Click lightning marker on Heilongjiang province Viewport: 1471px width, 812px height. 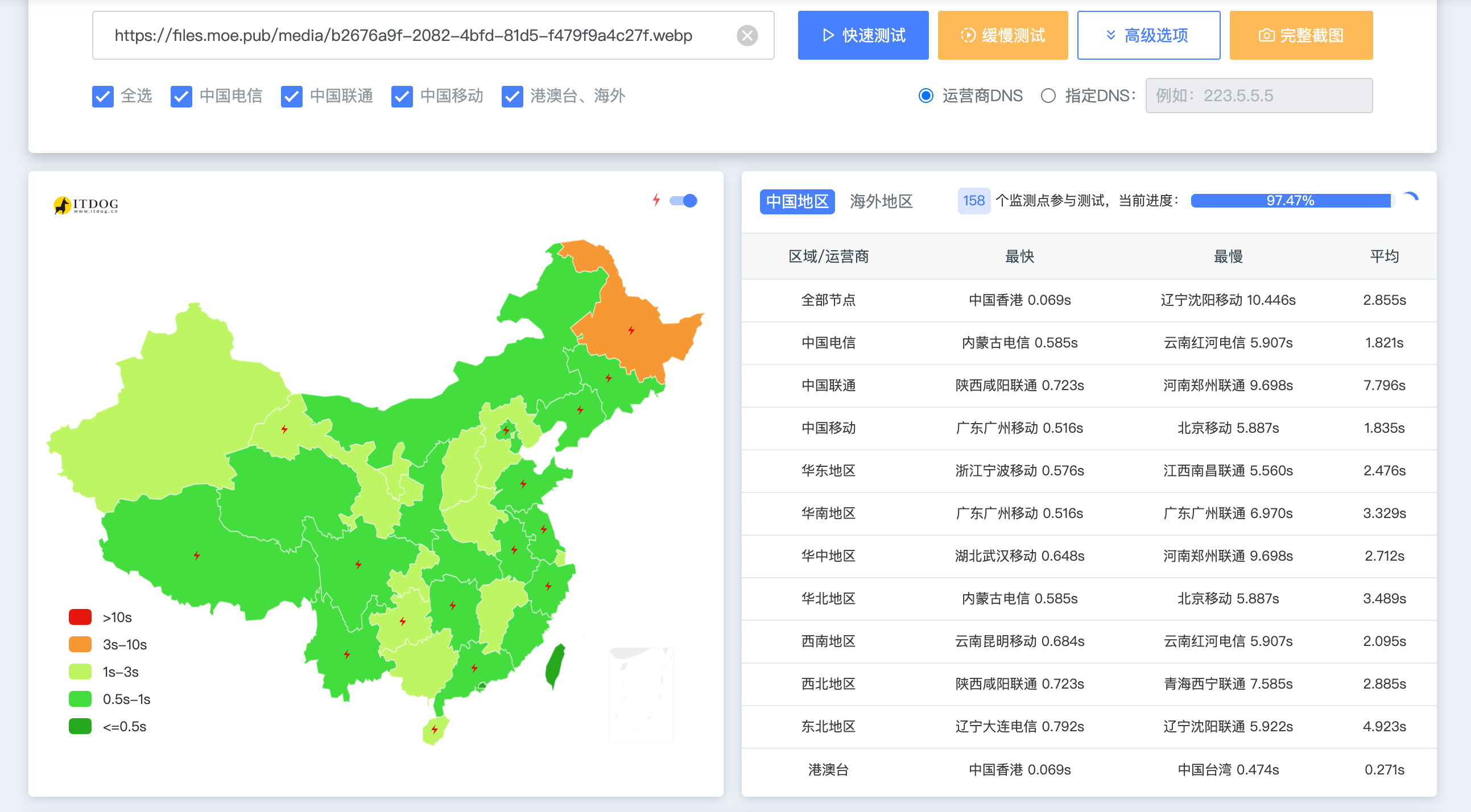(x=631, y=330)
